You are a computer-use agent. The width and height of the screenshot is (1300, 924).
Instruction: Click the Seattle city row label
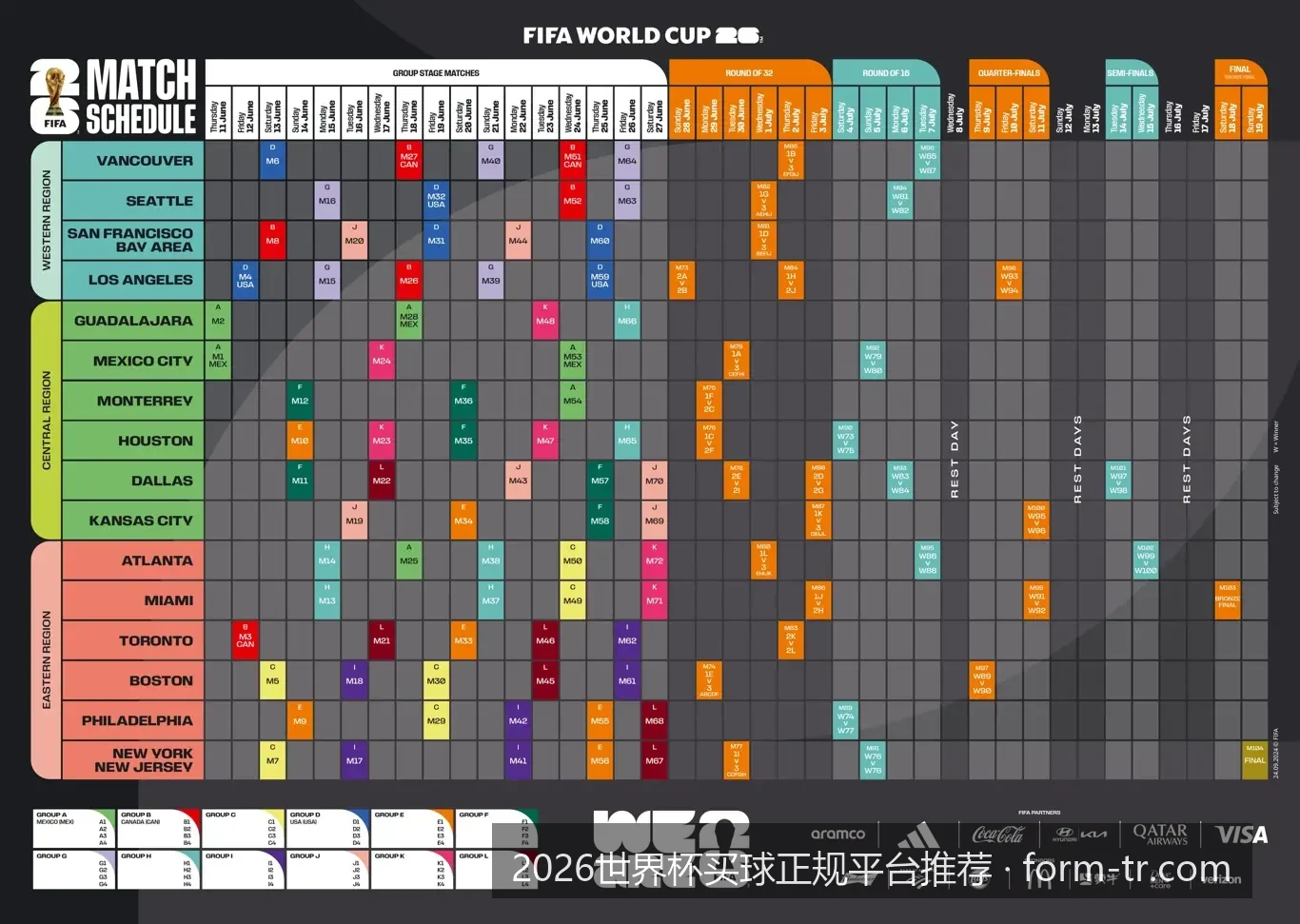tap(132, 201)
